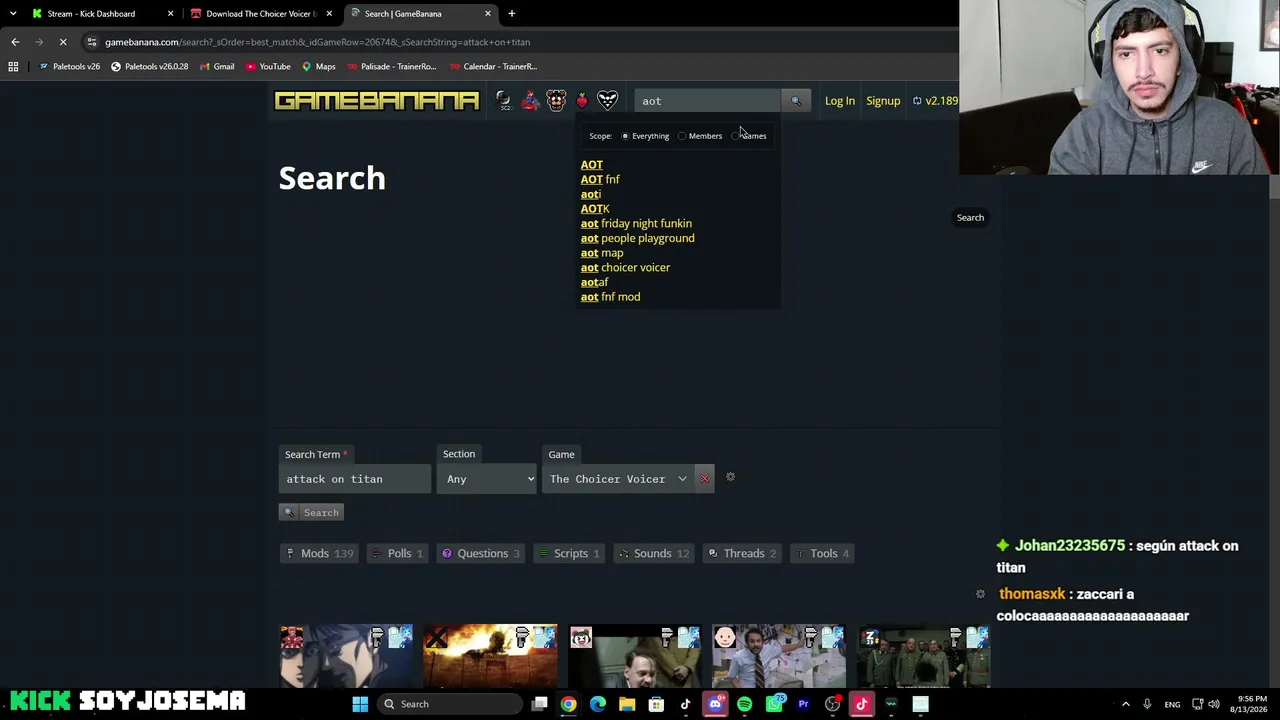Viewport: 1280px width, 720px height.
Task: Filter results by Threads 2
Action: click(x=742, y=553)
